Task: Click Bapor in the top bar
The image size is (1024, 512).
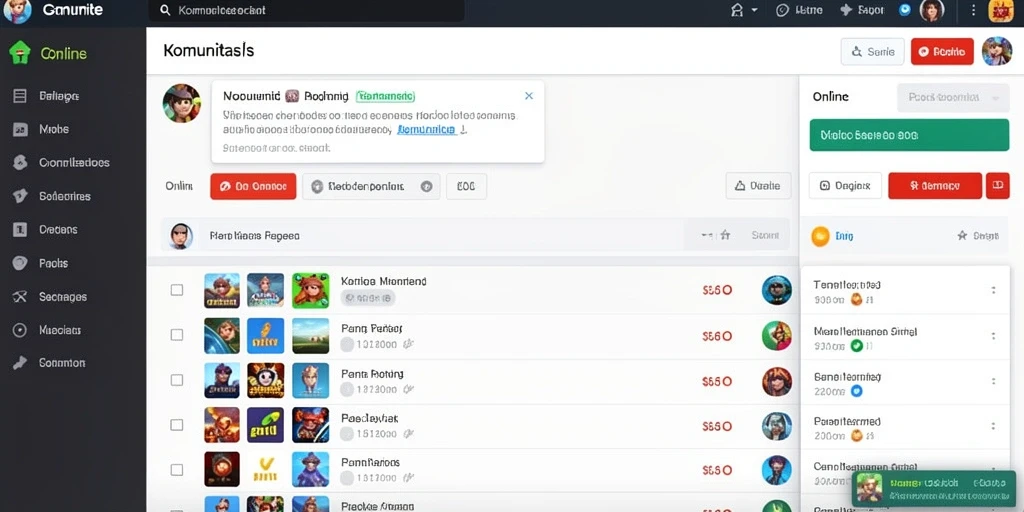Action: (x=862, y=10)
